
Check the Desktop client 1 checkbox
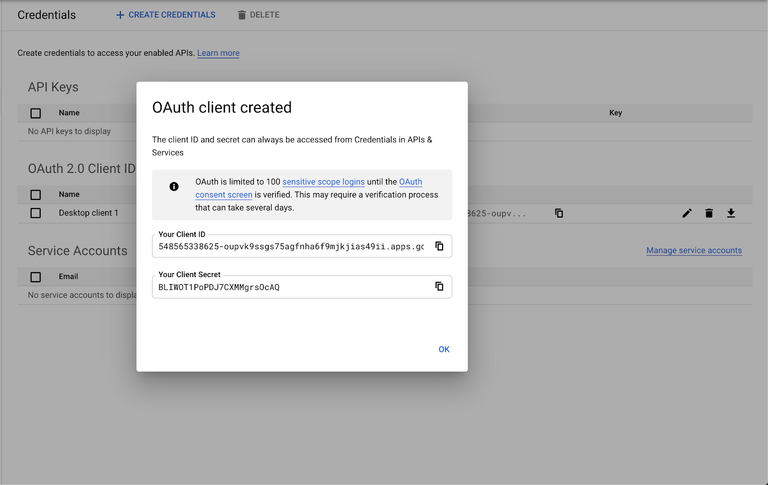36,213
